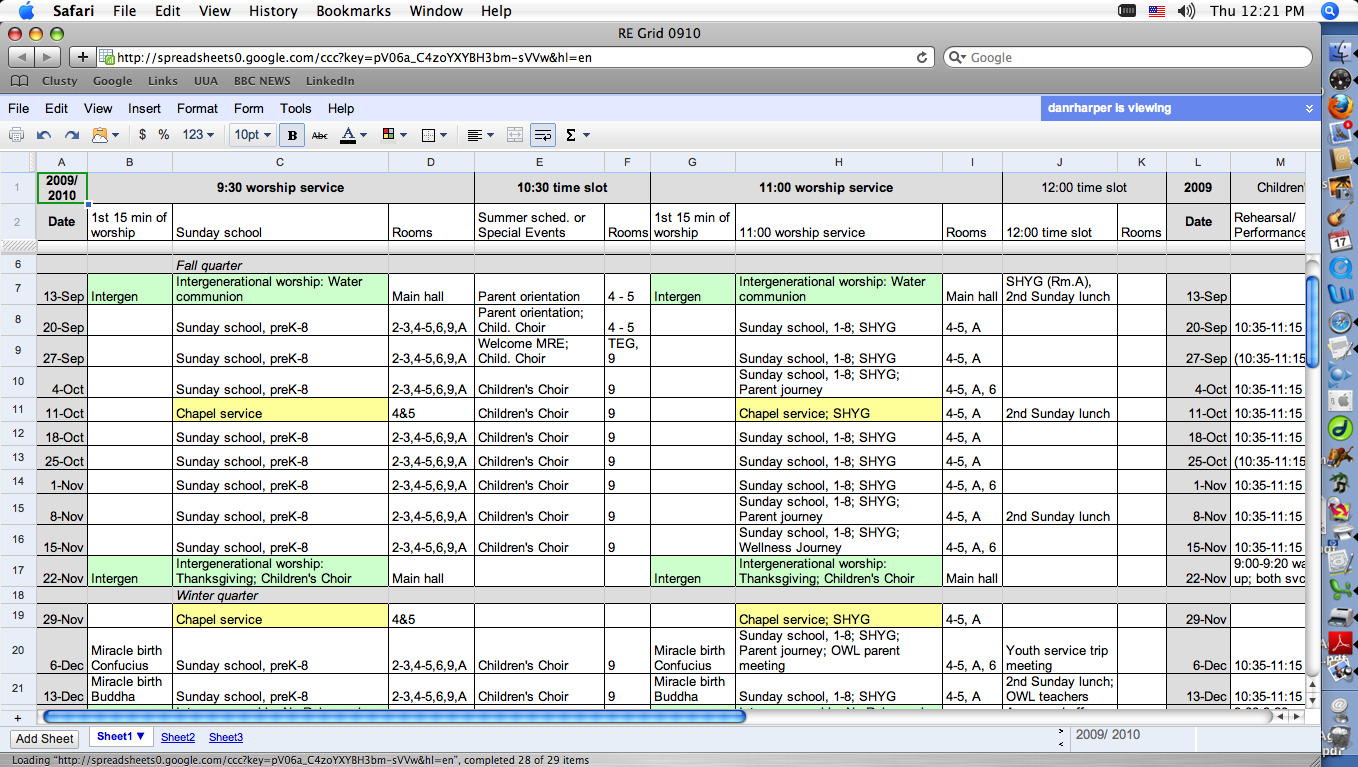Redo the last undone action
1358x767 pixels.
[71, 135]
